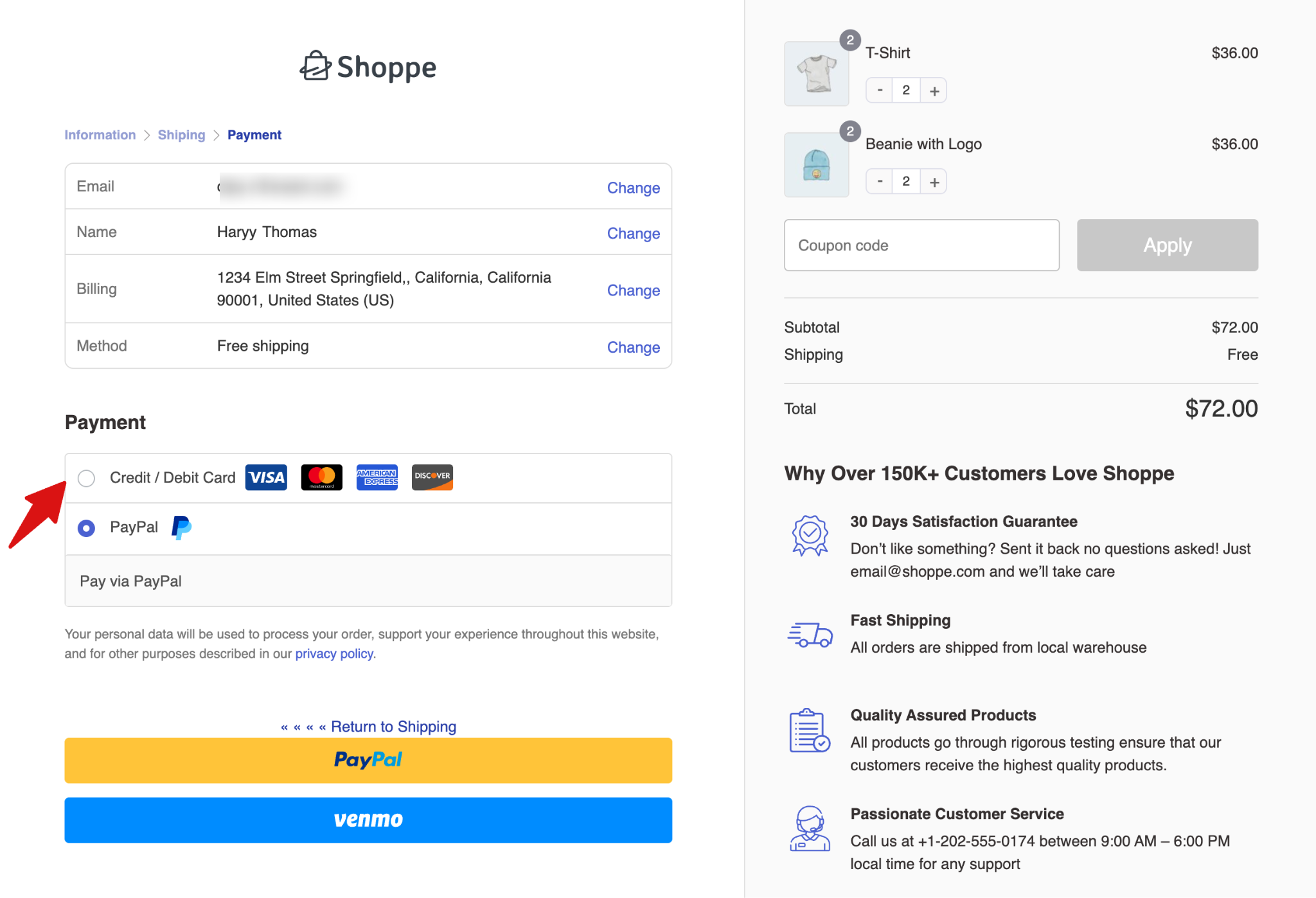The image size is (1316, 898).
Task: Click the quality assured clipboard icon
Action: 810,730
